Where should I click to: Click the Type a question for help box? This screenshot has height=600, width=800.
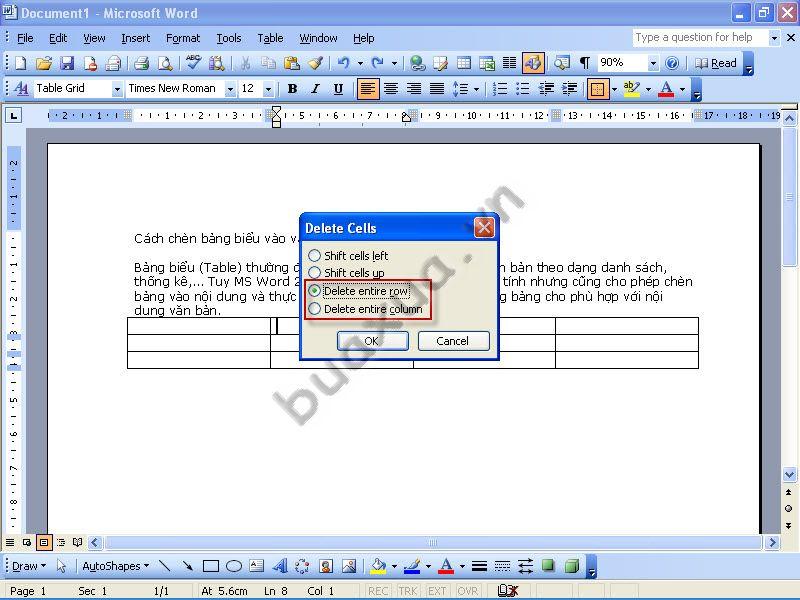700,37
